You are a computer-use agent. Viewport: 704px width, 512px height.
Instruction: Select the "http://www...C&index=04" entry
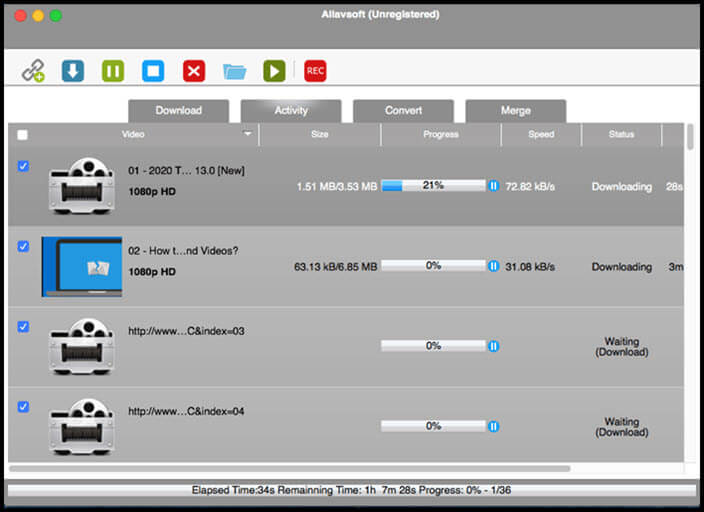186,411
